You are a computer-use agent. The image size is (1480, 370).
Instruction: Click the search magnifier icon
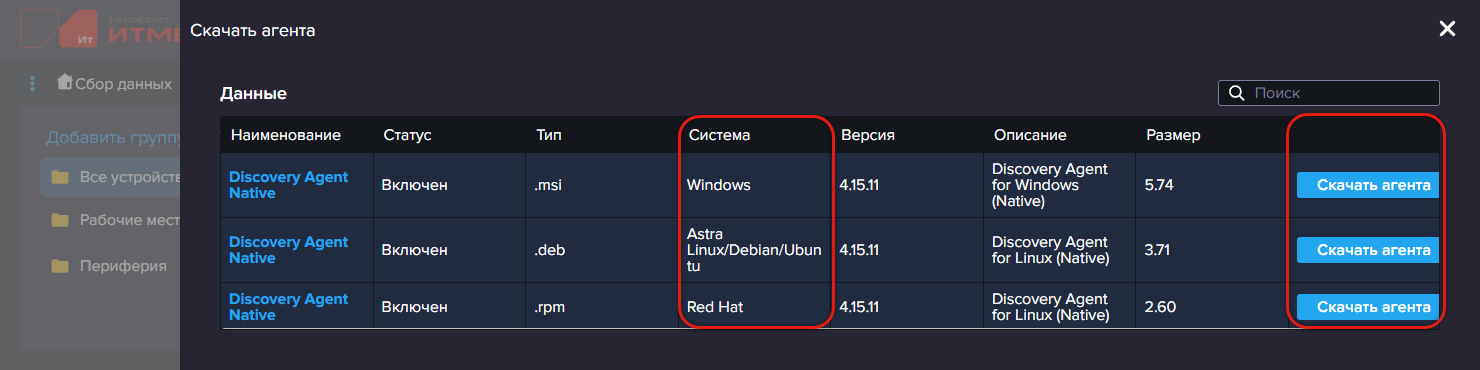tap(1236, 93)
